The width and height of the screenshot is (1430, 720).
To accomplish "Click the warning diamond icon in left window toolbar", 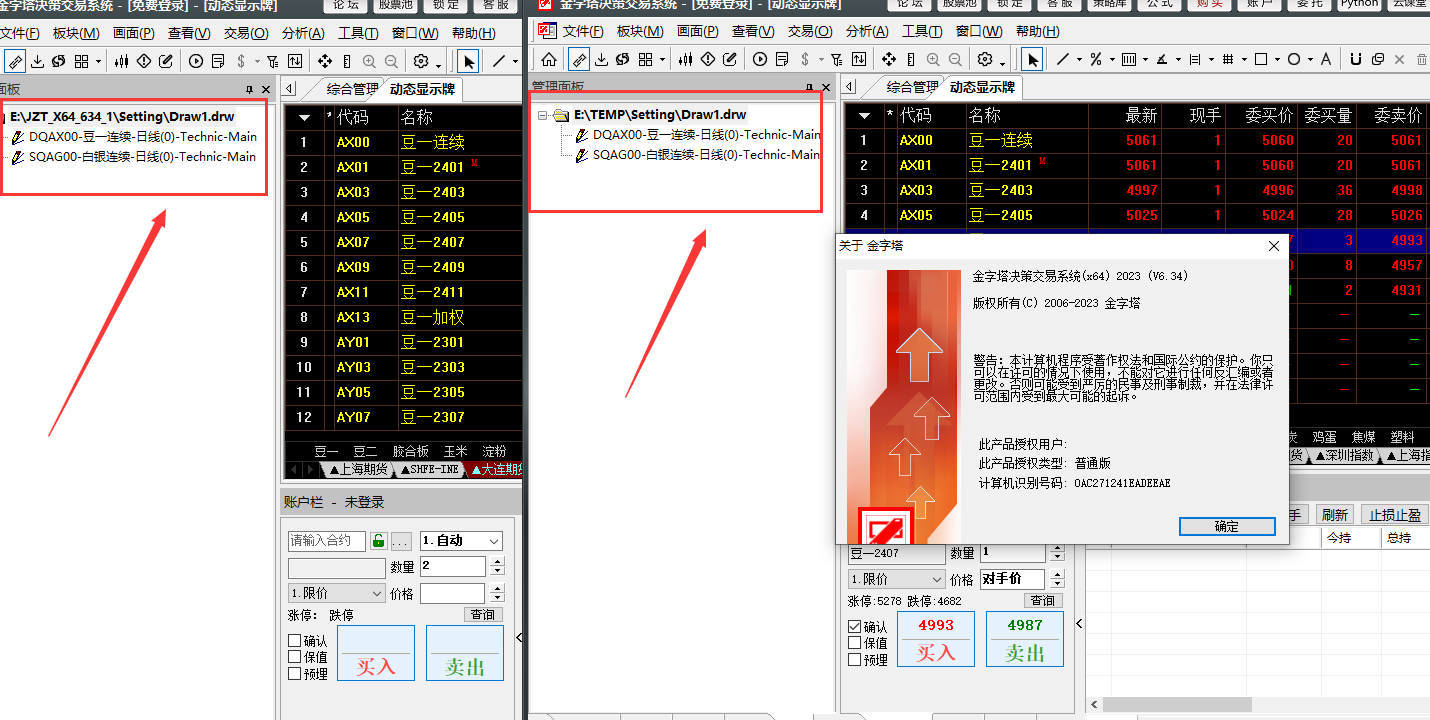I will 144,61.
